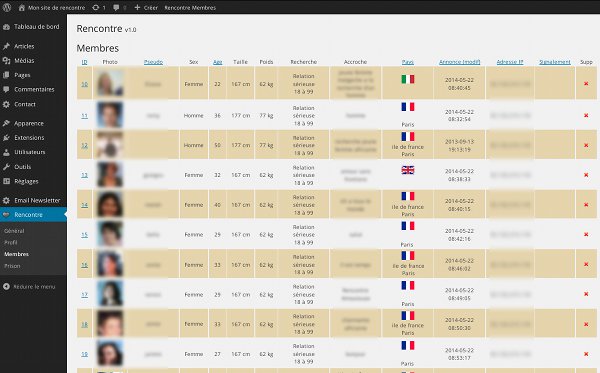
Task: Click the French flag in member 11 row
Action: (x=408, y=107)
